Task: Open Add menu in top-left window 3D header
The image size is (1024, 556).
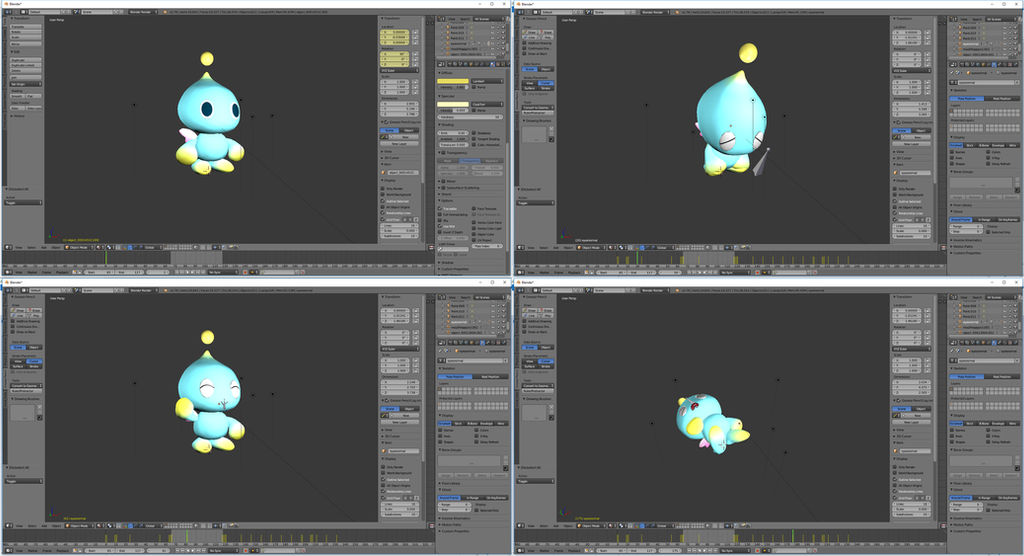Action: click(44, 248)
